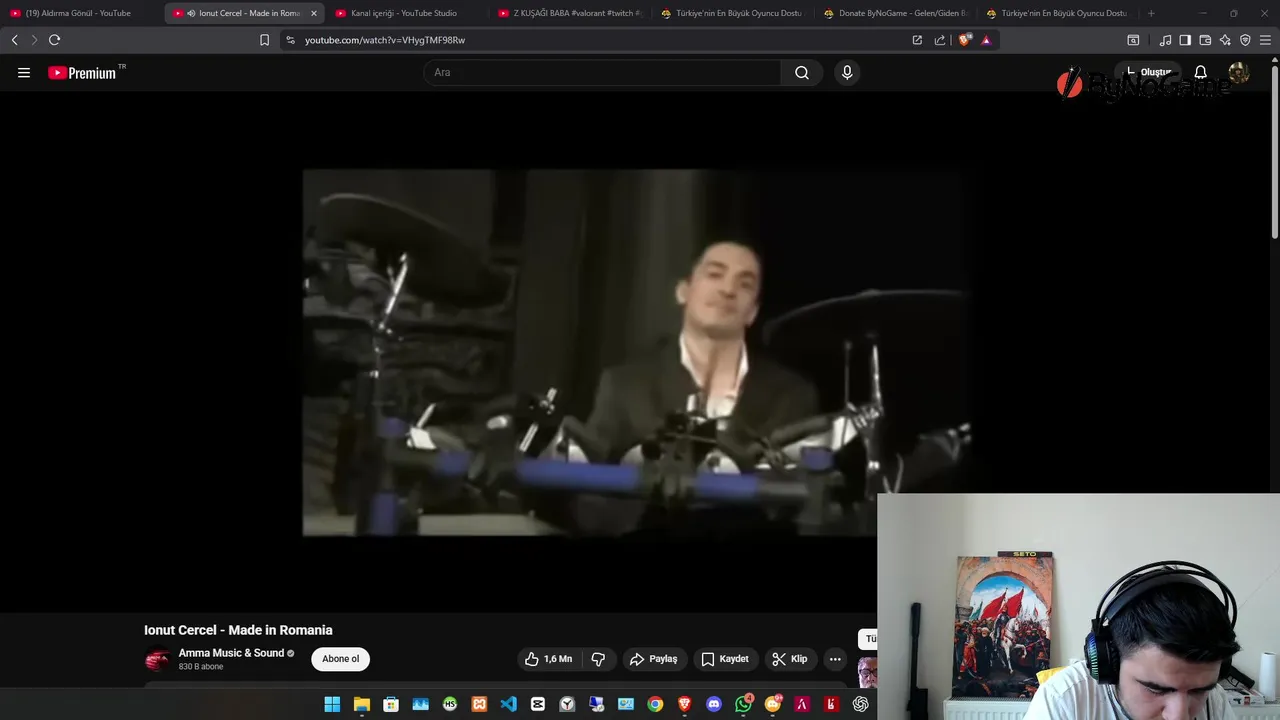
Task: Start voice search with the microphone icon
Action: 847,73
